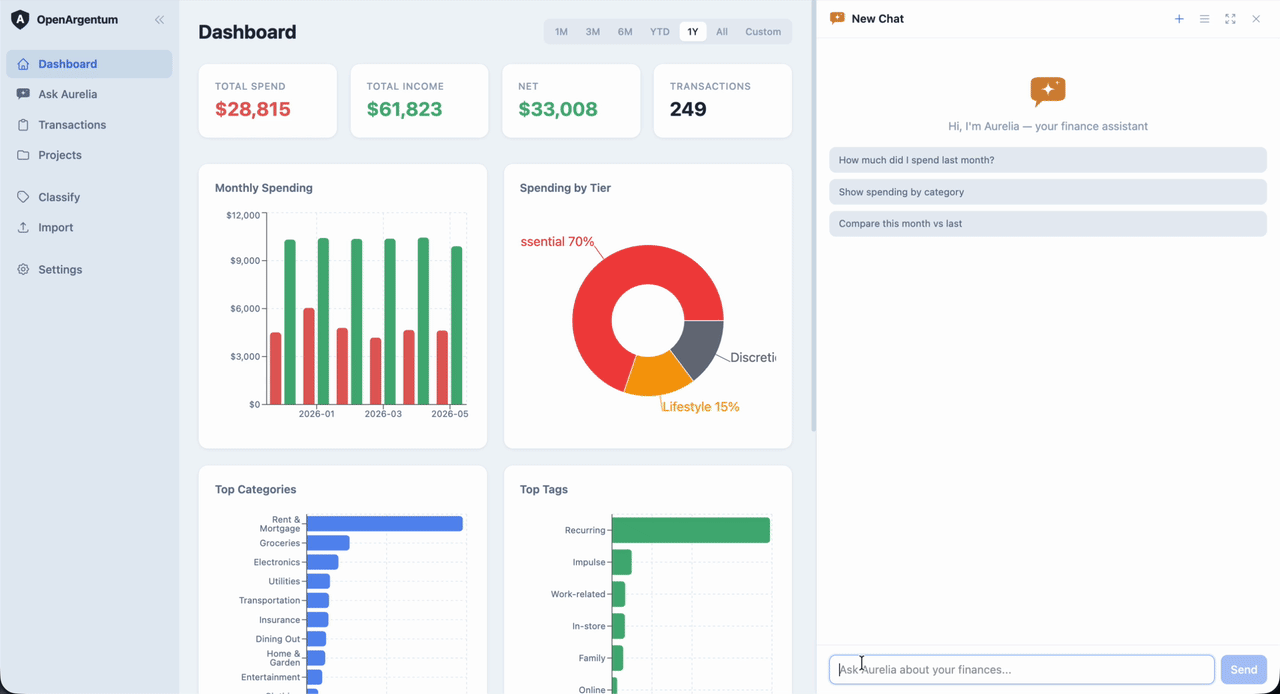Click the 'Monthly Spending' chart title
This screenshot has width=1280, height=694.
pos(264,188)
